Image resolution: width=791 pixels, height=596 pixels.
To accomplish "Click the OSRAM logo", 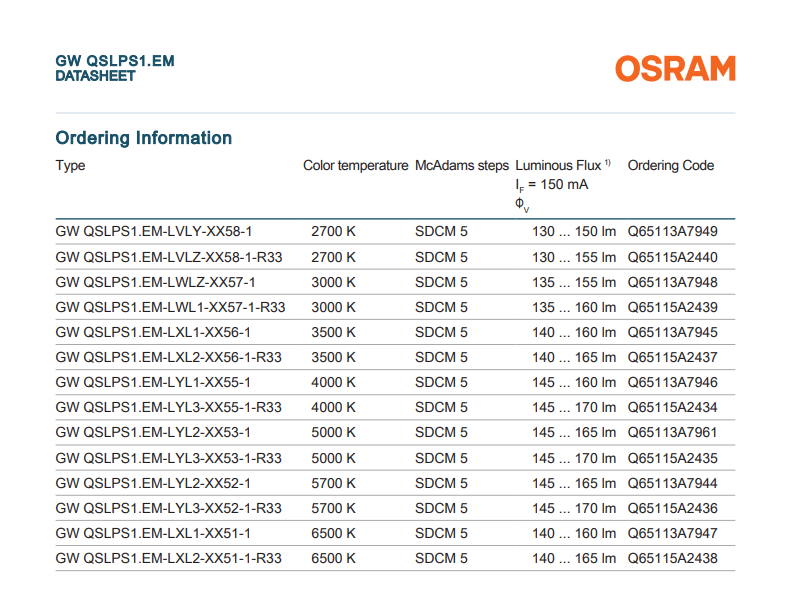I will 675,68.
